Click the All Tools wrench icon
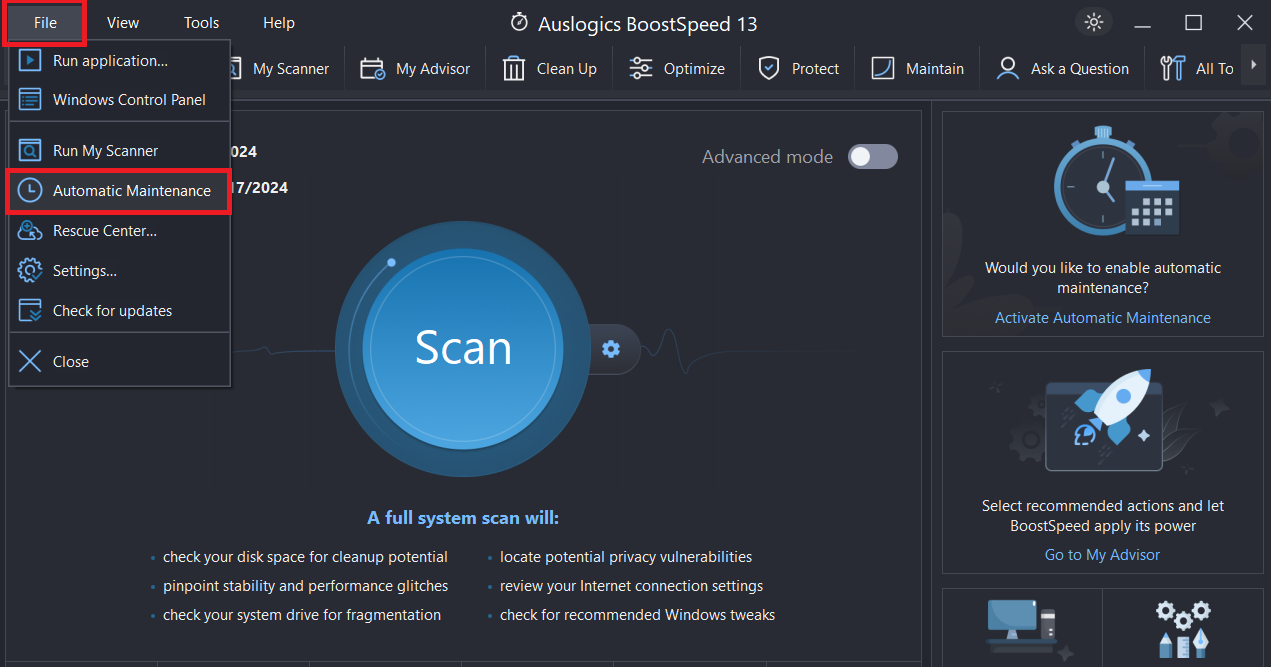The image size is (1271, 667). (x=1172, y=69)
